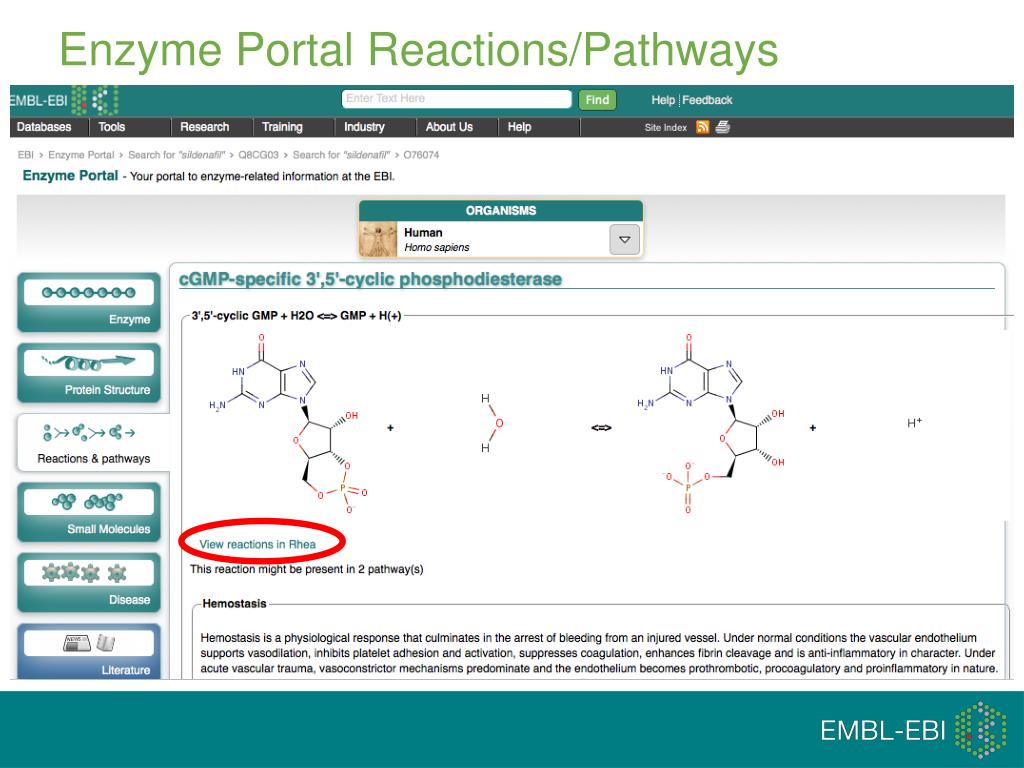Click the Homo sapiens species name
1024x768 pixels.
[437, 248]
